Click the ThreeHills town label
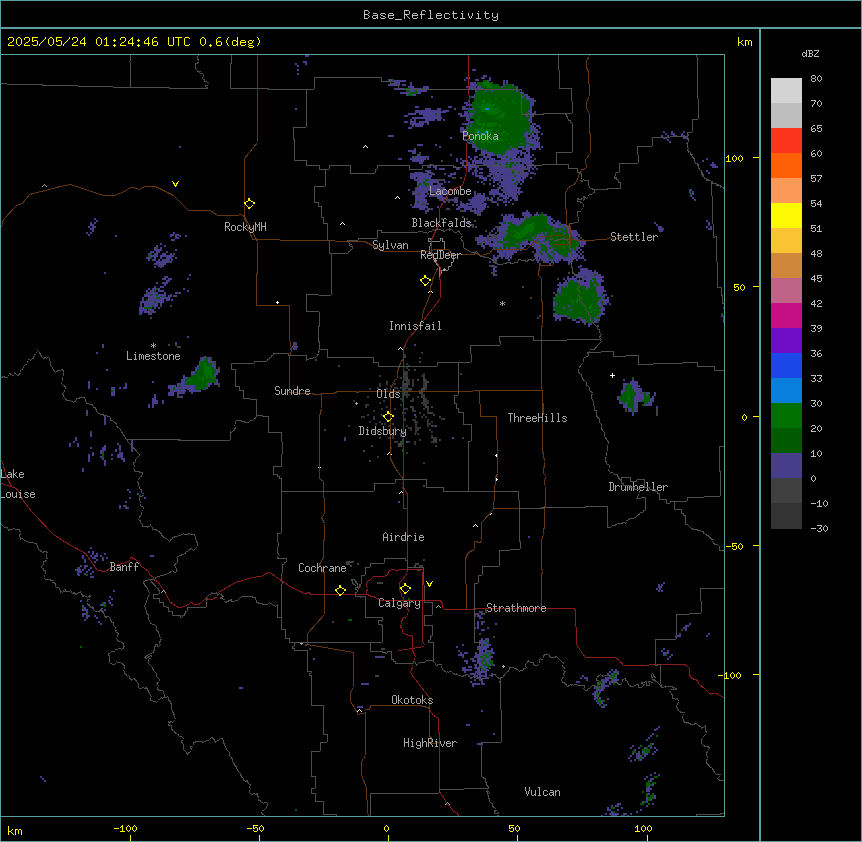862x842 pixels. coord(537,418)
